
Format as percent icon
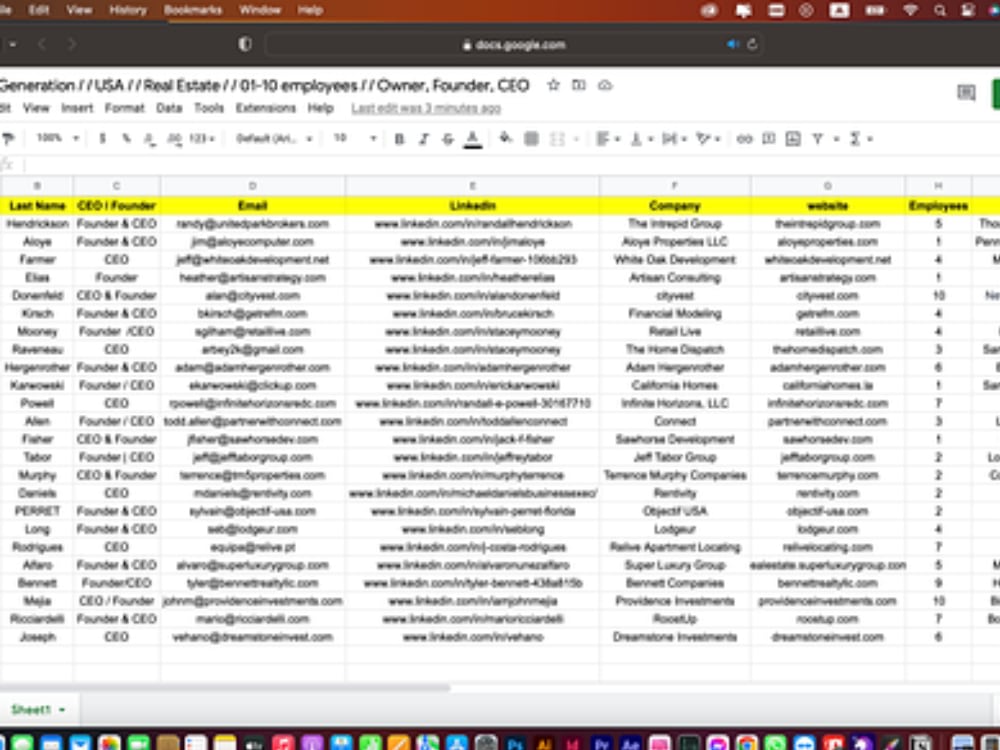click(x=126, y=138)
